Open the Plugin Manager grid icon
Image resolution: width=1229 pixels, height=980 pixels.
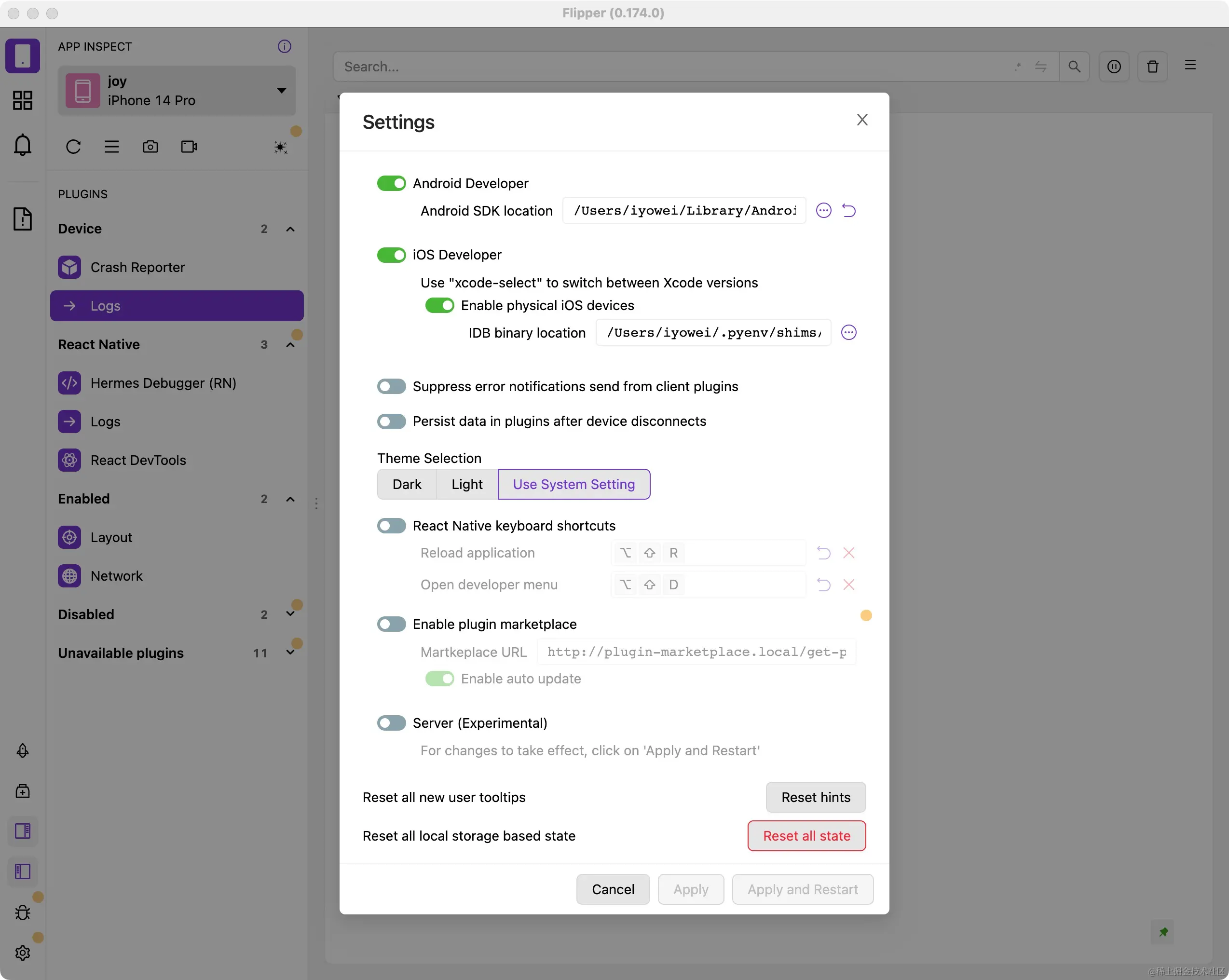(x=23, y=100)
